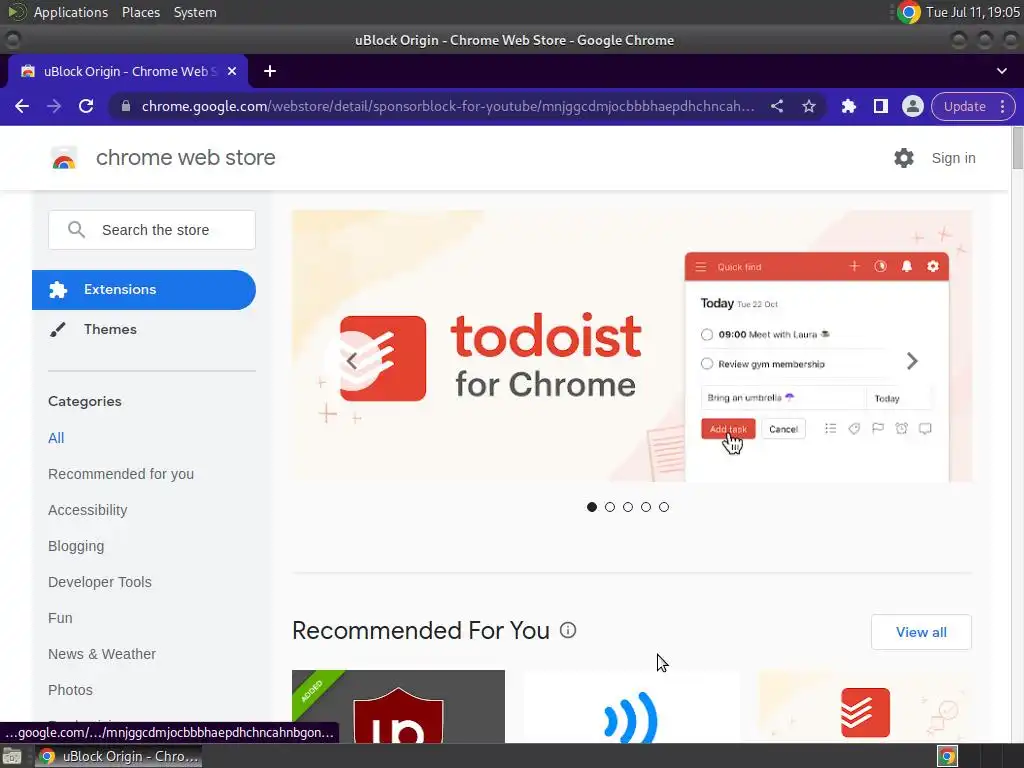Open a new tab with the plus button
The image size is (1024, 768).
pyautogui.click(x=270, y=71)
